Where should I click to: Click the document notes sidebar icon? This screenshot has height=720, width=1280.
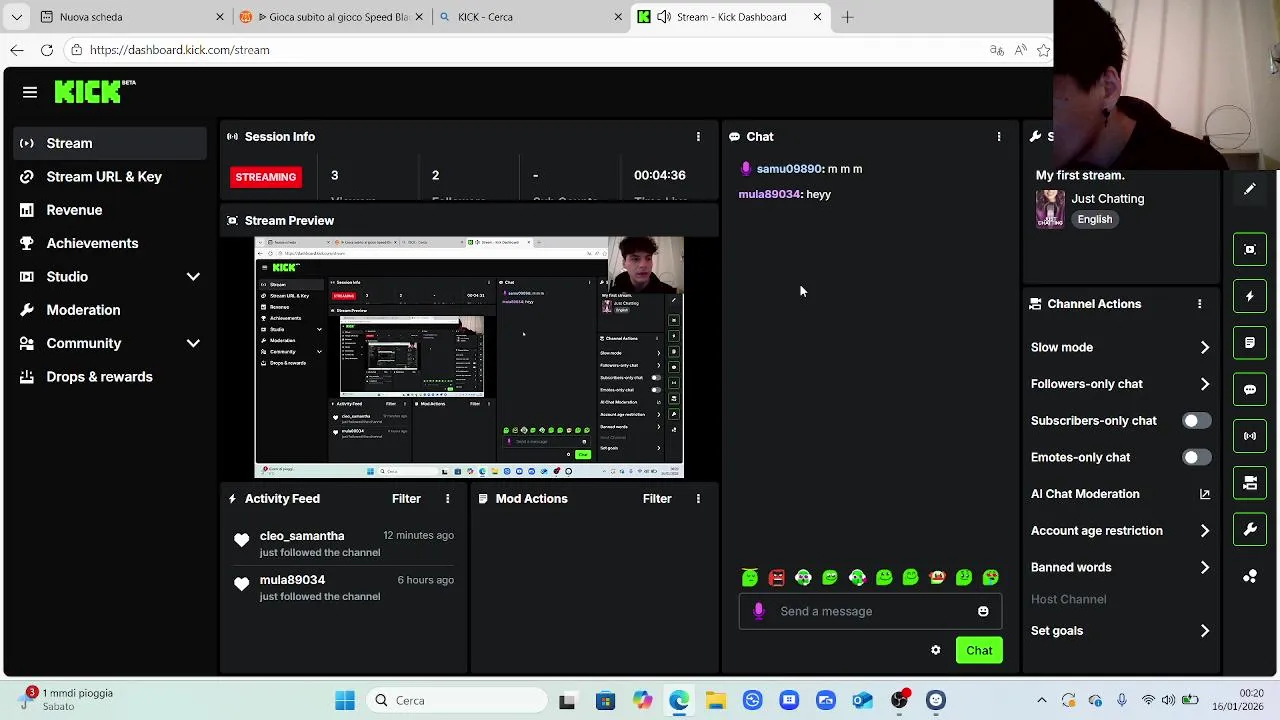click(x=1250, y=343)
